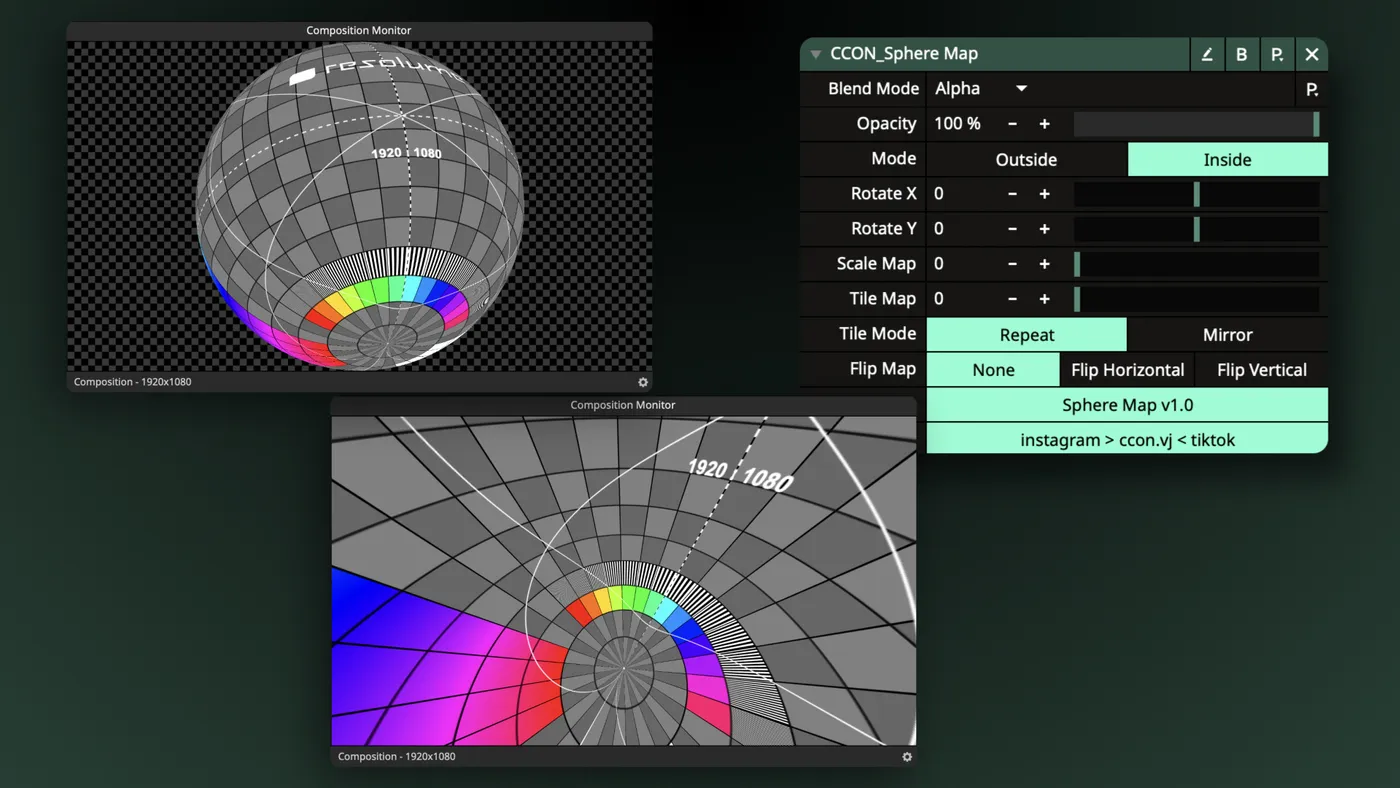1400x788 pixels.
Task: Click the Sphere Map v1.0 button
Action: pyautogui.click(x=1127, y=404)
